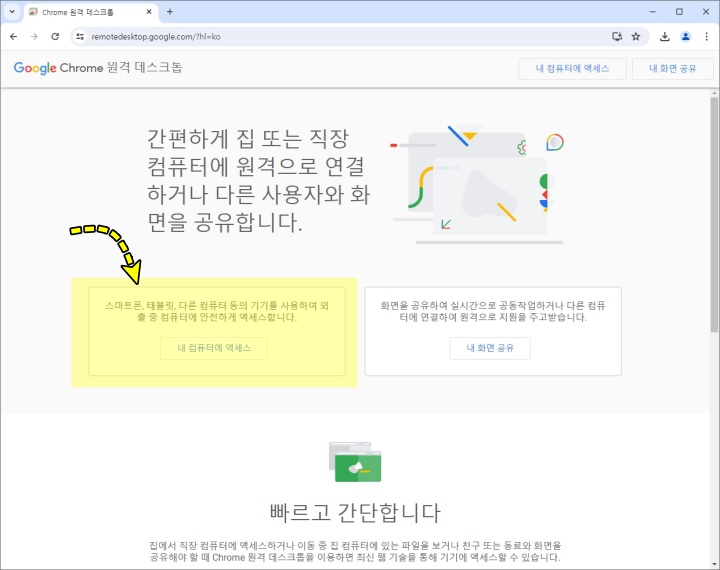Click the hero headline 간편하게 집 또는 직장
The image size is (720, 570).
coord(258,181)
